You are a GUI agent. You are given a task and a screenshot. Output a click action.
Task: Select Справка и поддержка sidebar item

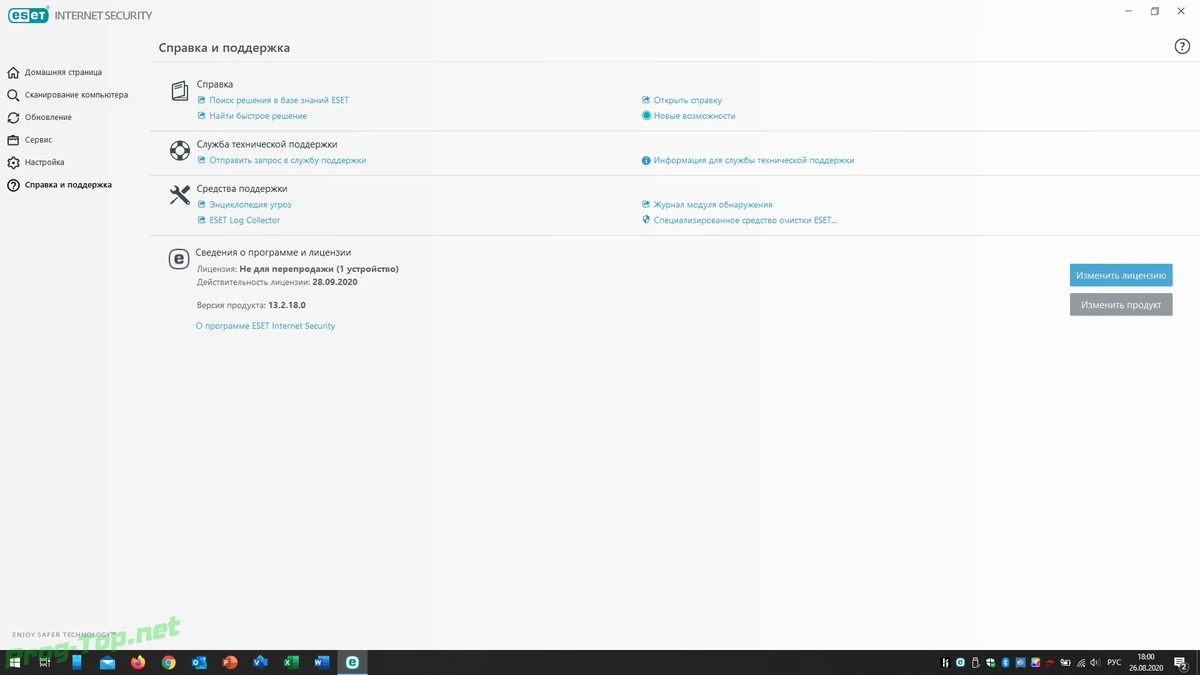[x=68, y=185]
